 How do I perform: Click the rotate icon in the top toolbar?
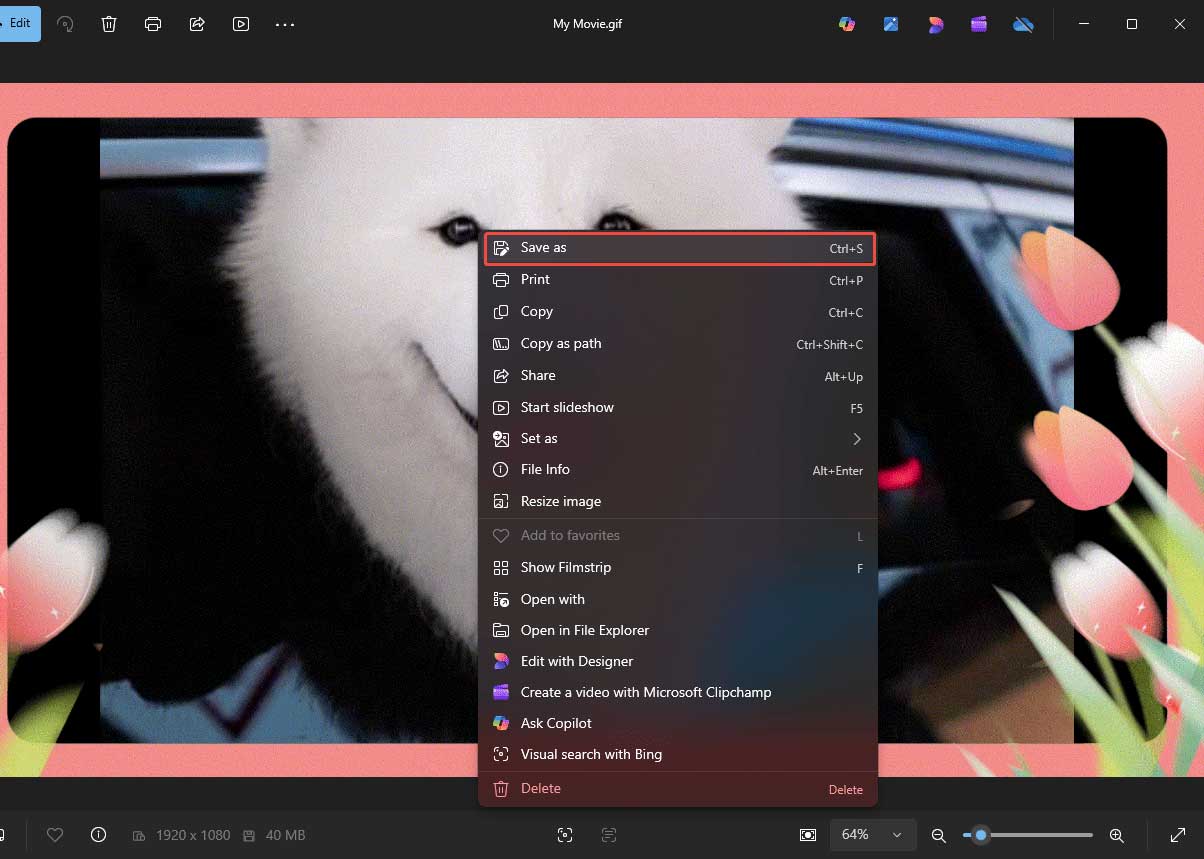66,24
